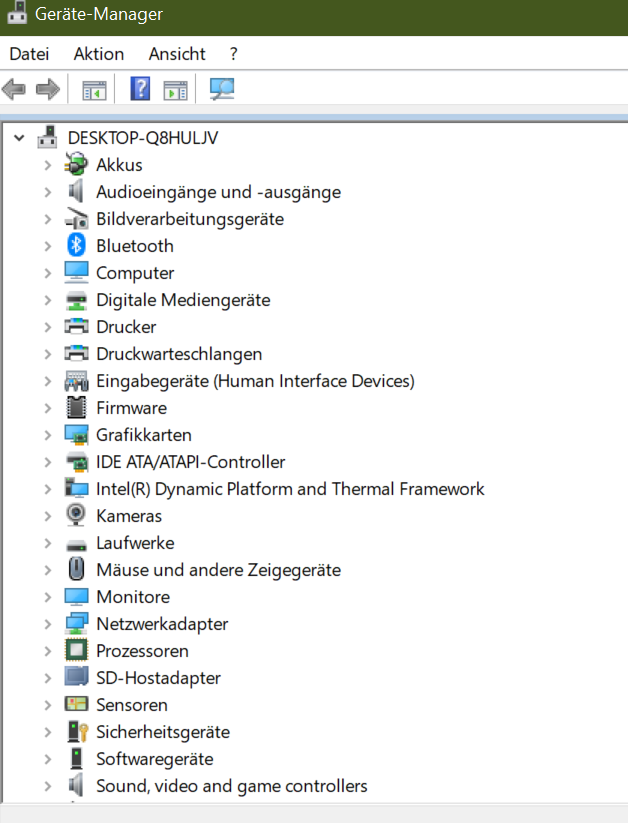Expand the Bluetooth category

point(47,246)
